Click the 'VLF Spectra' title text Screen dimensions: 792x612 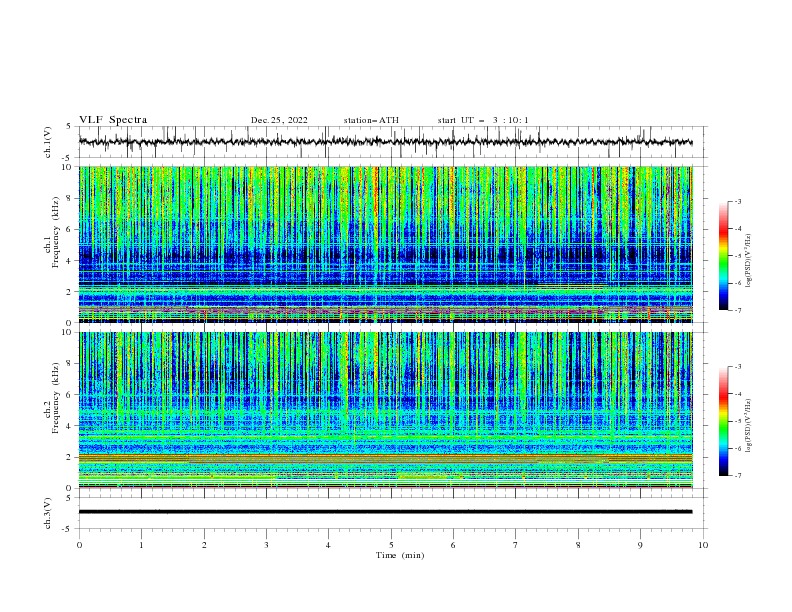(x=113, y=120)
